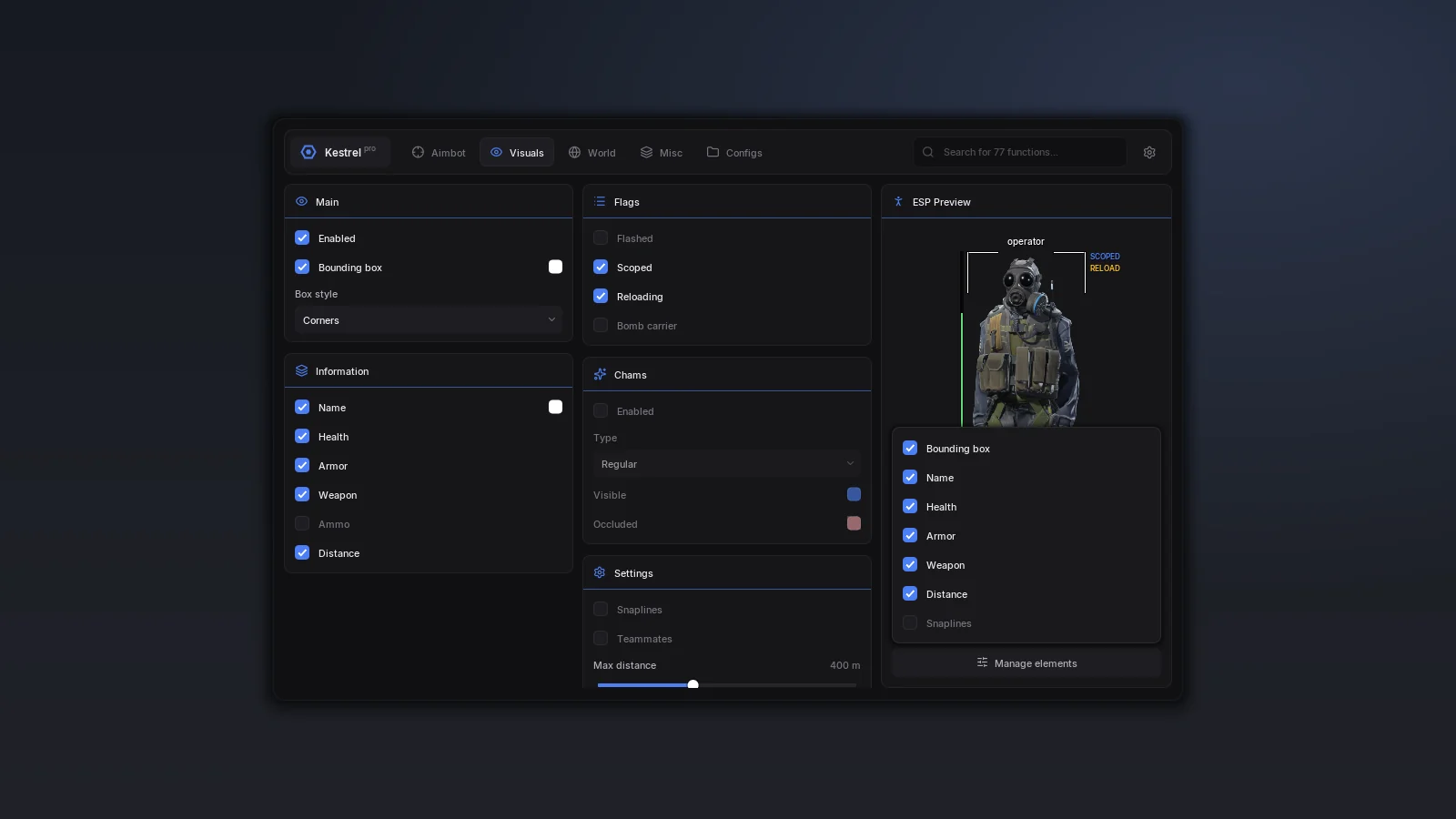Go to the Misc tab
The width and height of the screenshot is (1456, 819).
(x=661, y=152)
